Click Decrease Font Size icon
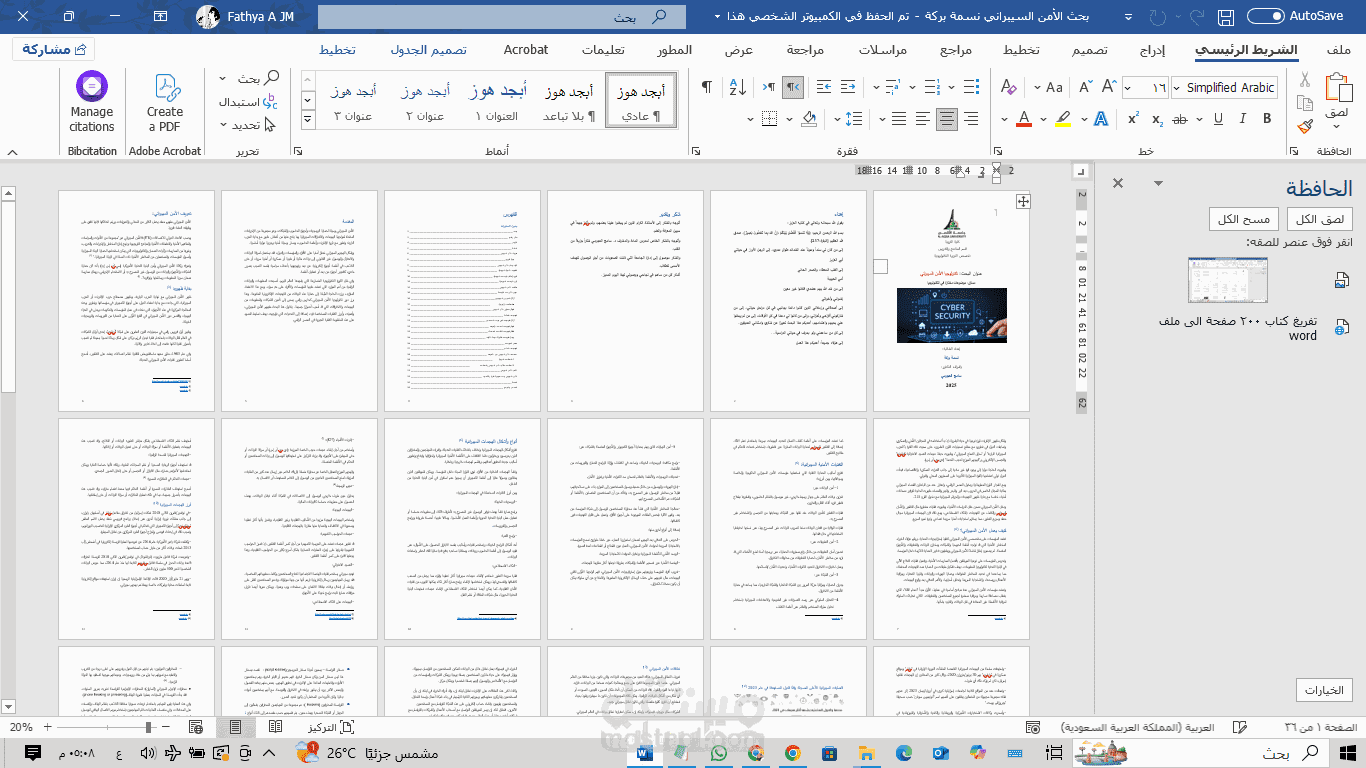The height and width of the screenshot is (768, 1366). [x=1085, y=87]
